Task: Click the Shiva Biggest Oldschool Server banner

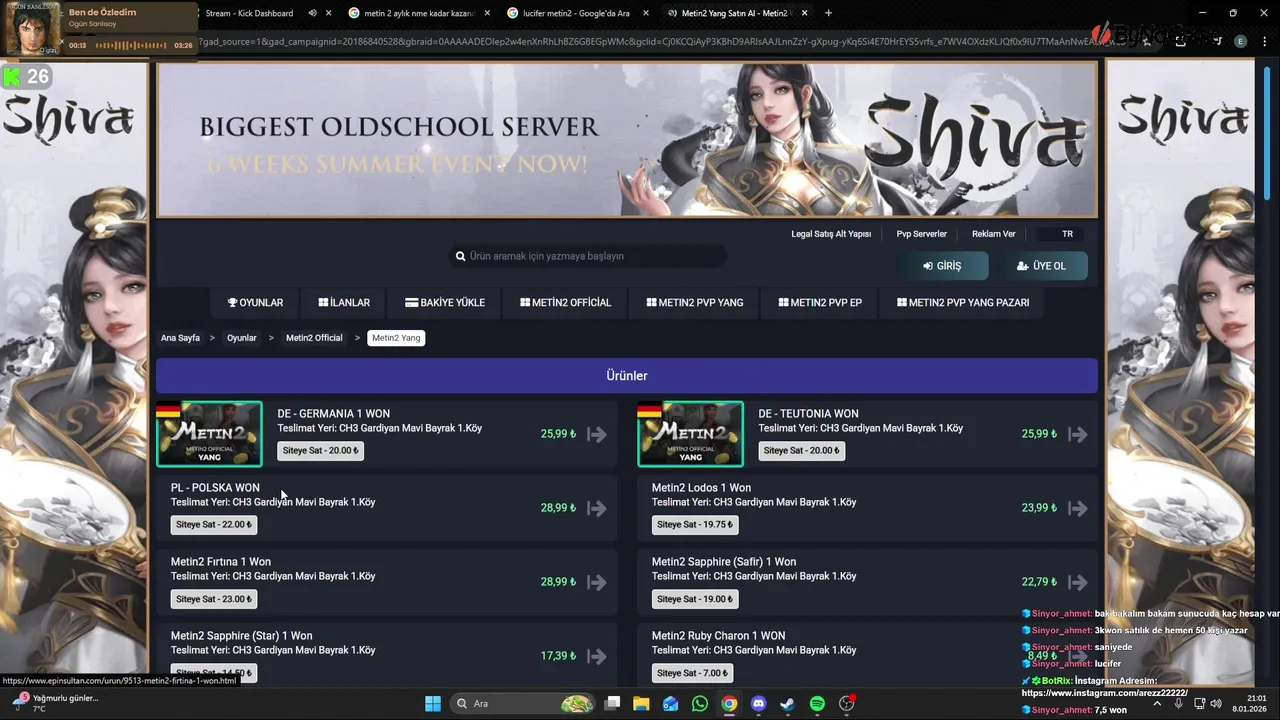Action: click(x=627, y=140)
